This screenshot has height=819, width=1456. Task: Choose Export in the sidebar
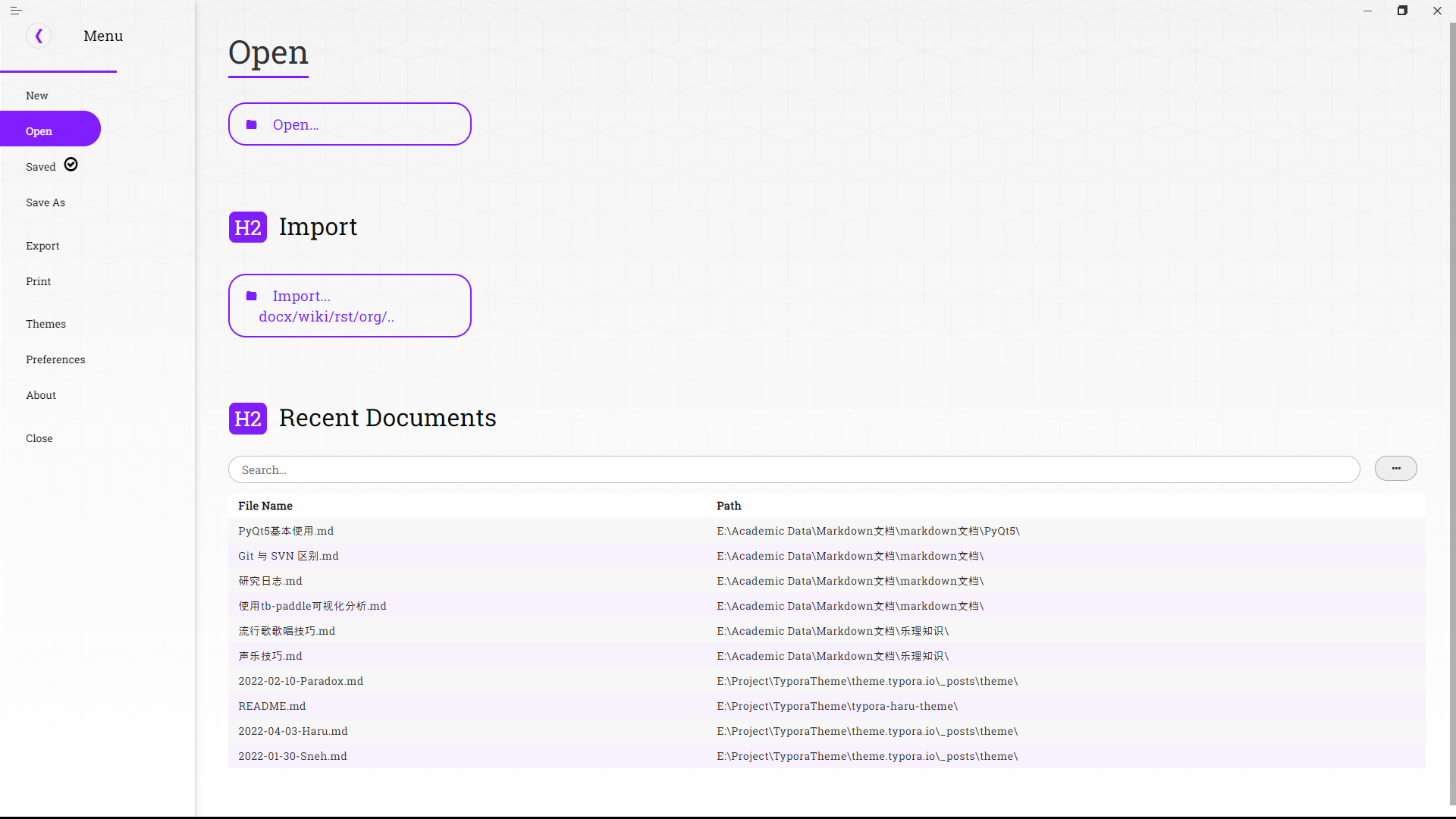coord(42,246)
